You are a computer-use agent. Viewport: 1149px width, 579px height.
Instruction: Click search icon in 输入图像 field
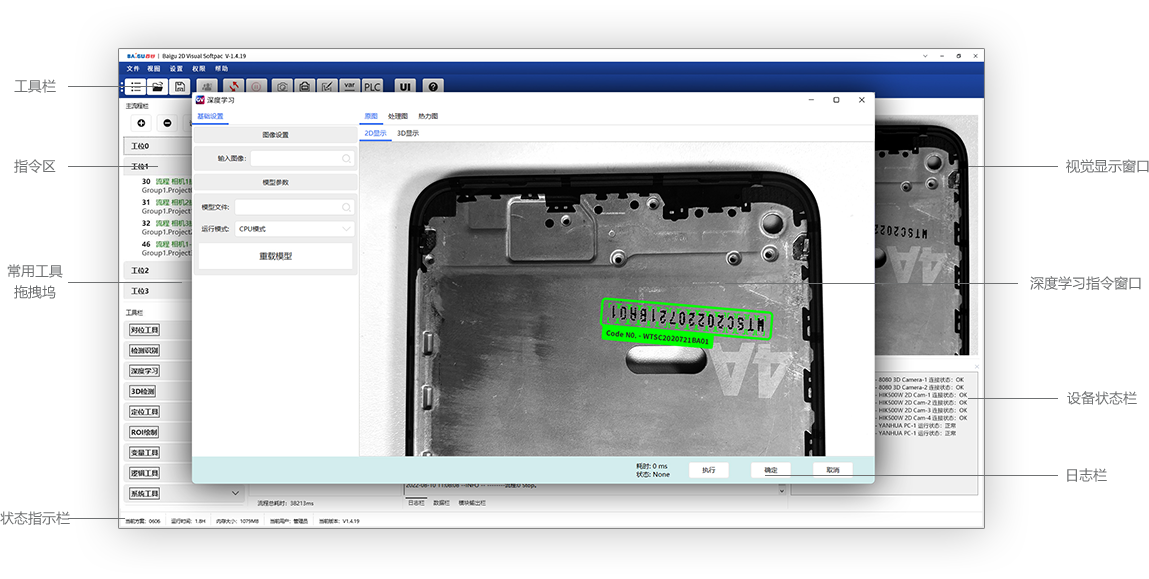click(x=346, y=158)
